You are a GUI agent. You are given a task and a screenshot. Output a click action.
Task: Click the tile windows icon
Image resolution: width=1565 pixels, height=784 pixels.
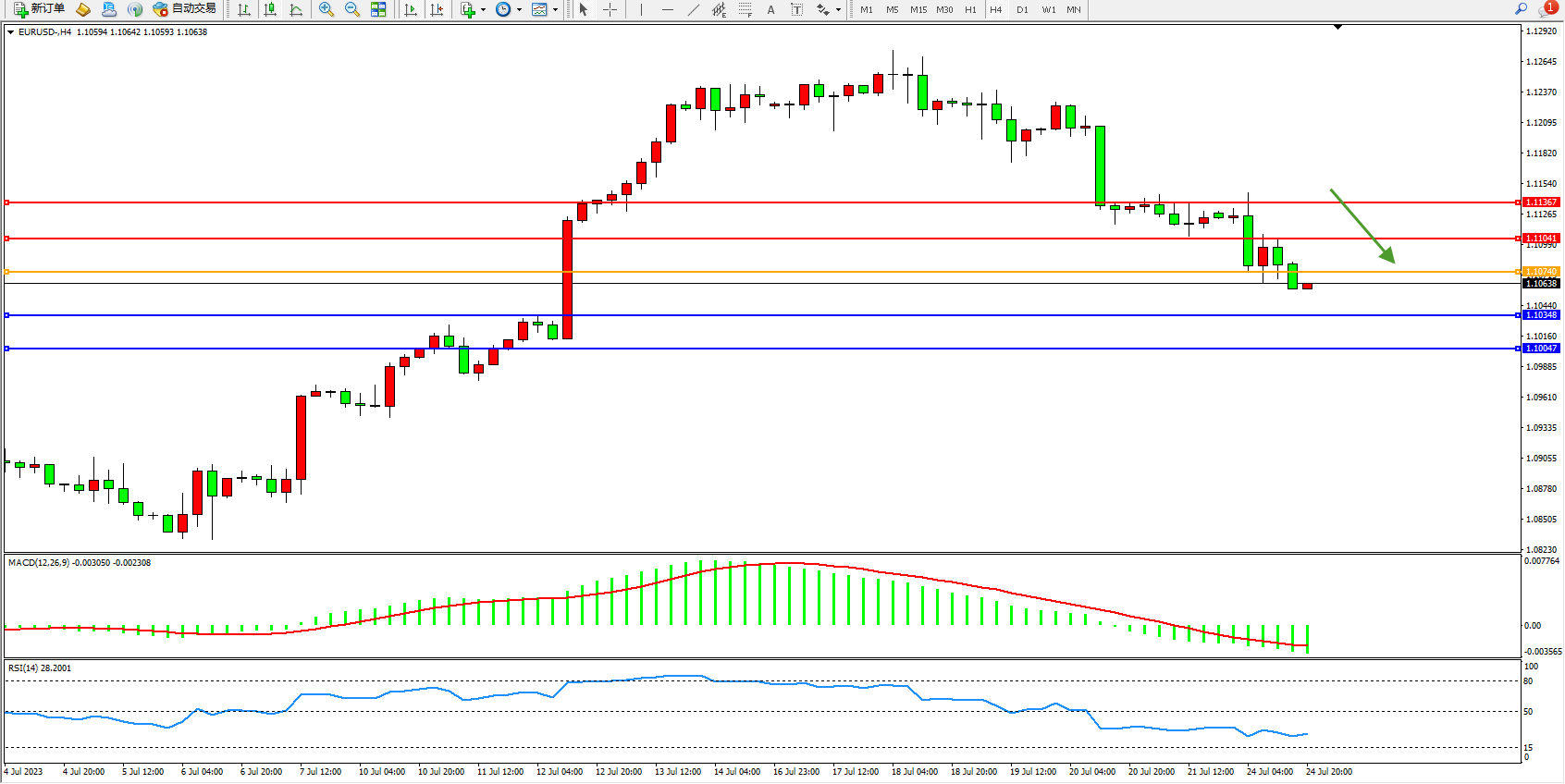378,9
